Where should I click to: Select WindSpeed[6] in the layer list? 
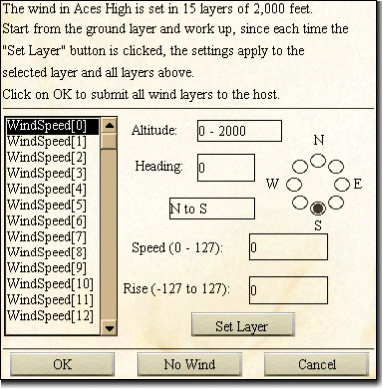pyautogui.click(x=52, y=221)
